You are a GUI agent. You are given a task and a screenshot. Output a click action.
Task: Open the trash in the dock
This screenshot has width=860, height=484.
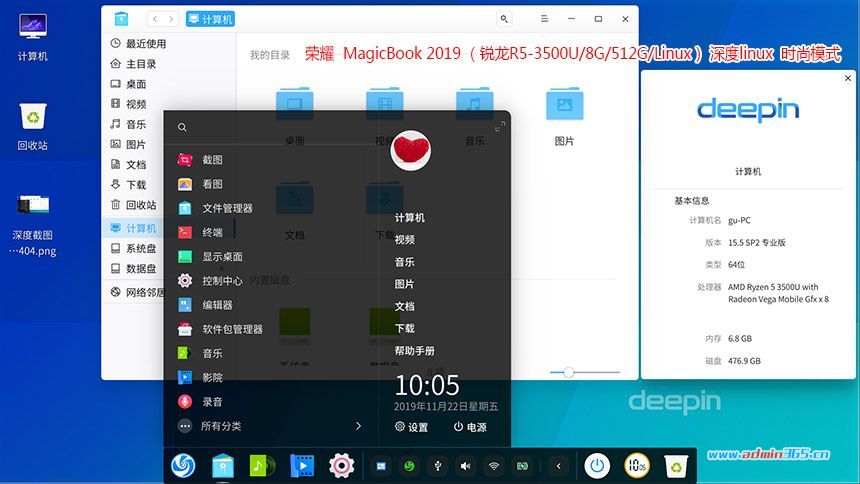point(676,466)
